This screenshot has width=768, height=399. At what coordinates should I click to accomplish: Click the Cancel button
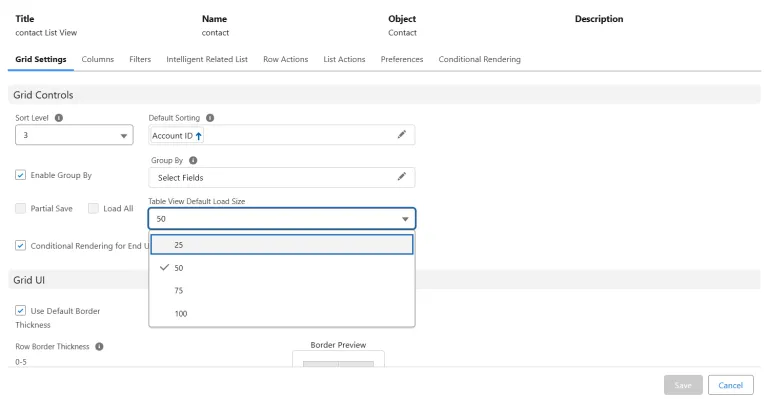tap(731, 385)
